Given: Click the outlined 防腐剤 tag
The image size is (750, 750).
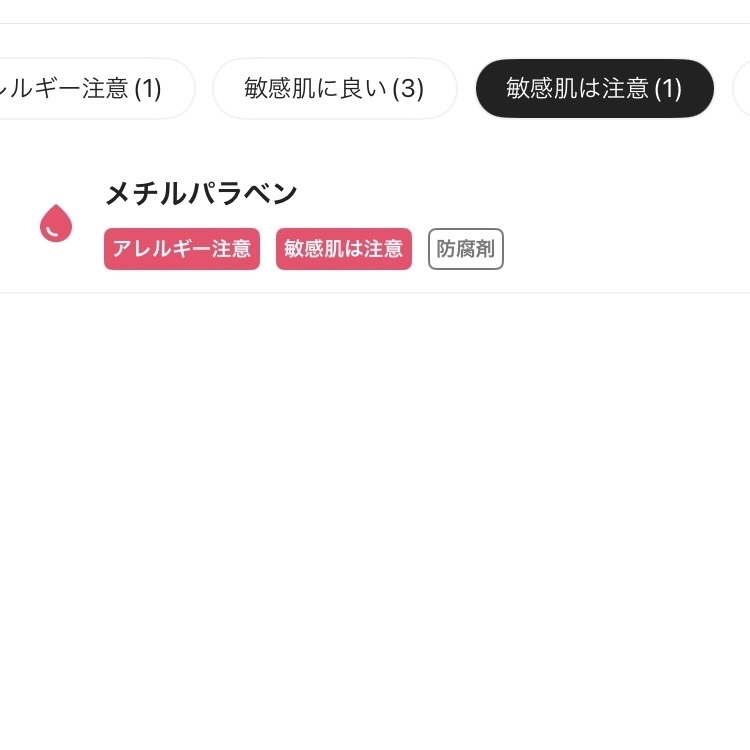Looking at the screenshot, I should click(465, 249).
